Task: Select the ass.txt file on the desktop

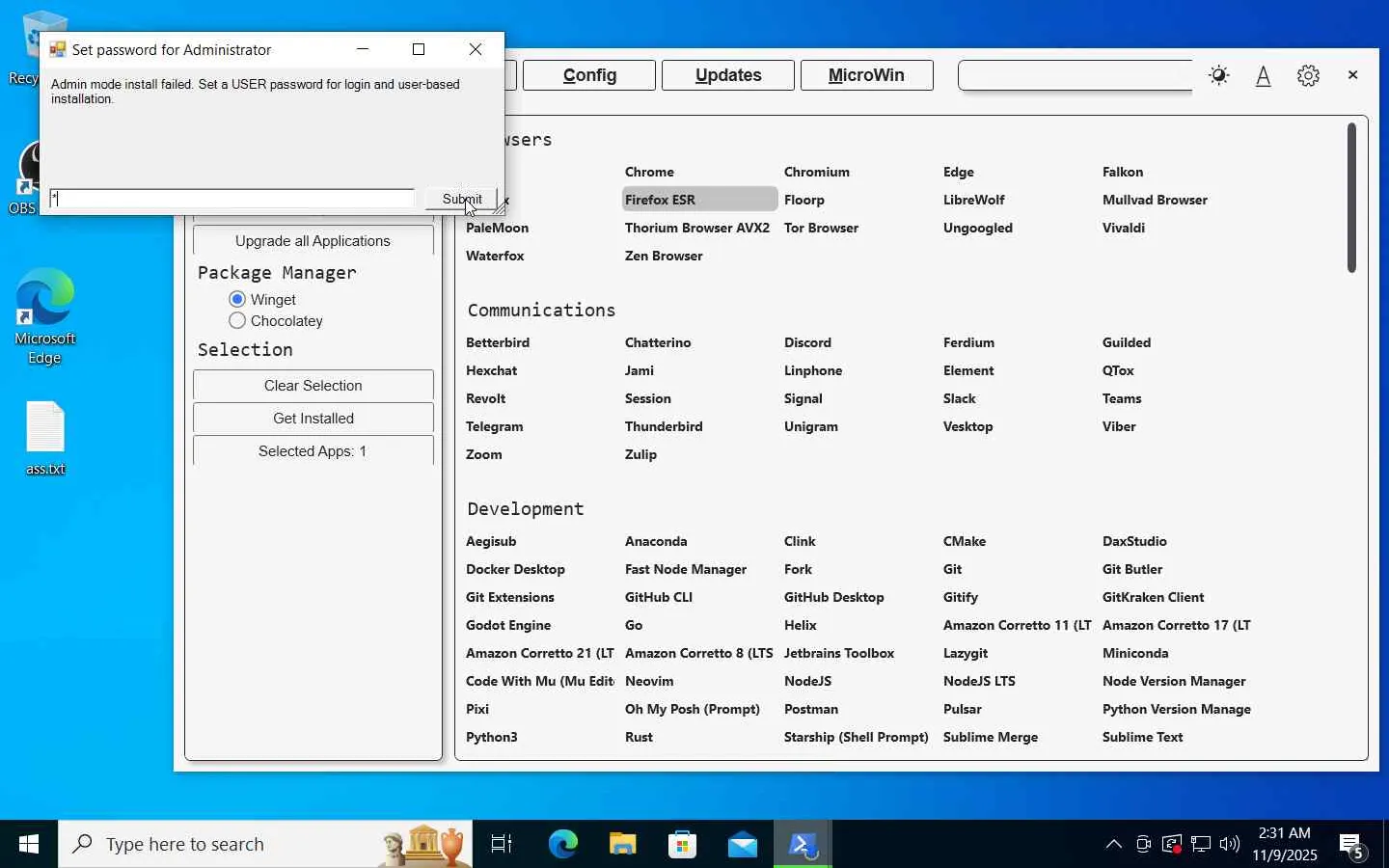Action: tap(44, 439)
